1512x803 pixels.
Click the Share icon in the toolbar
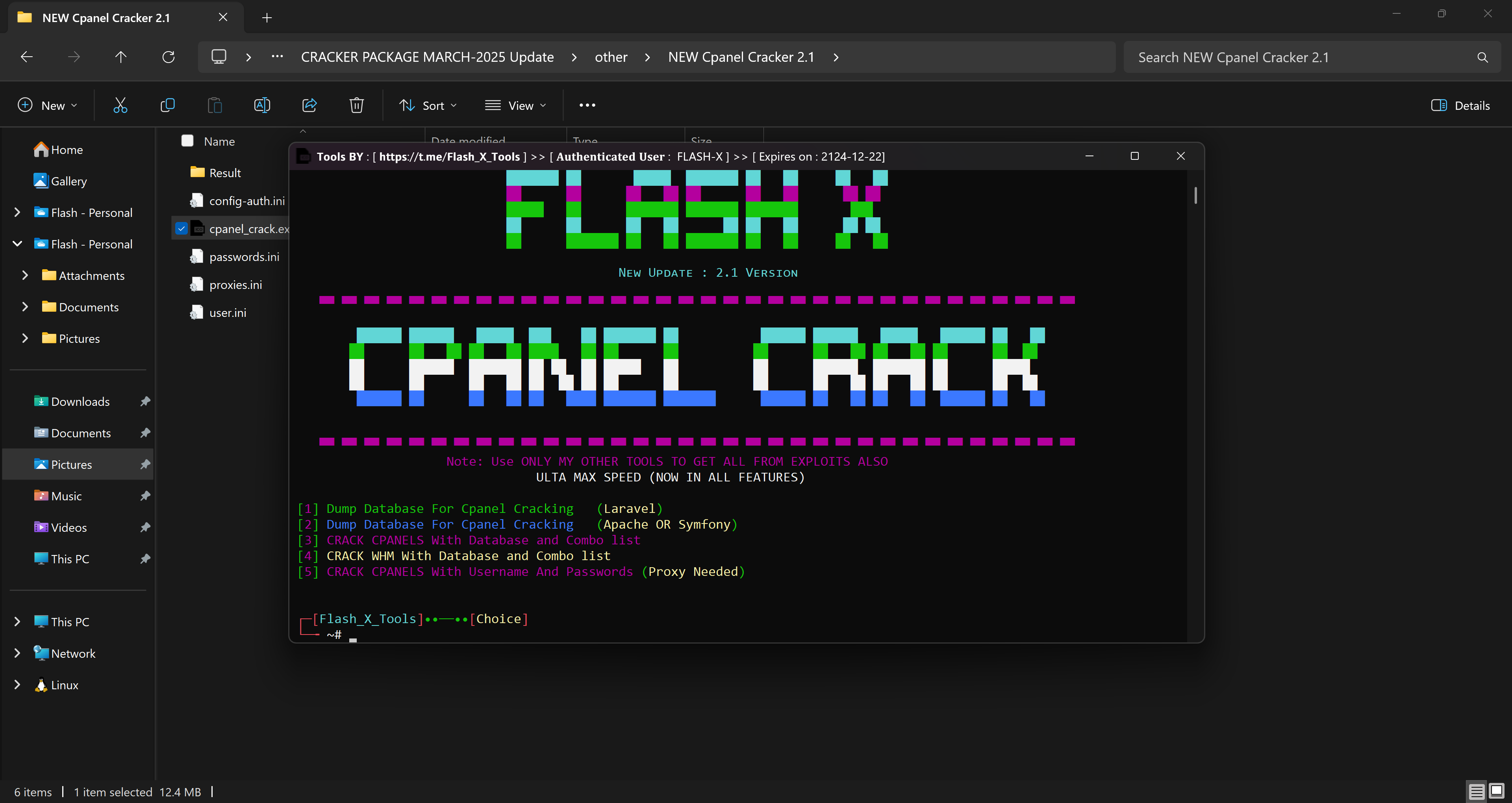(309, 105)
